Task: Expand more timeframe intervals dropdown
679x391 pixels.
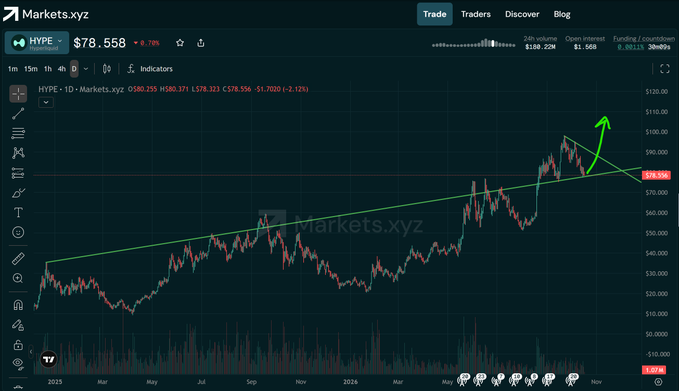Action: (86, 69)
